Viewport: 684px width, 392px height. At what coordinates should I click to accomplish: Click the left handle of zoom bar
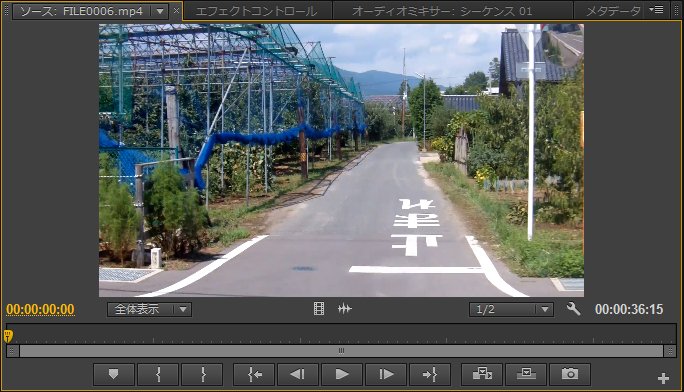click(x=13, y=351)
